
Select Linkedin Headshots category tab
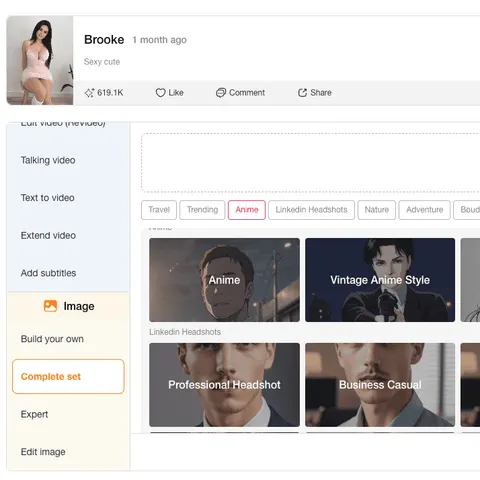tap(312, 210)
